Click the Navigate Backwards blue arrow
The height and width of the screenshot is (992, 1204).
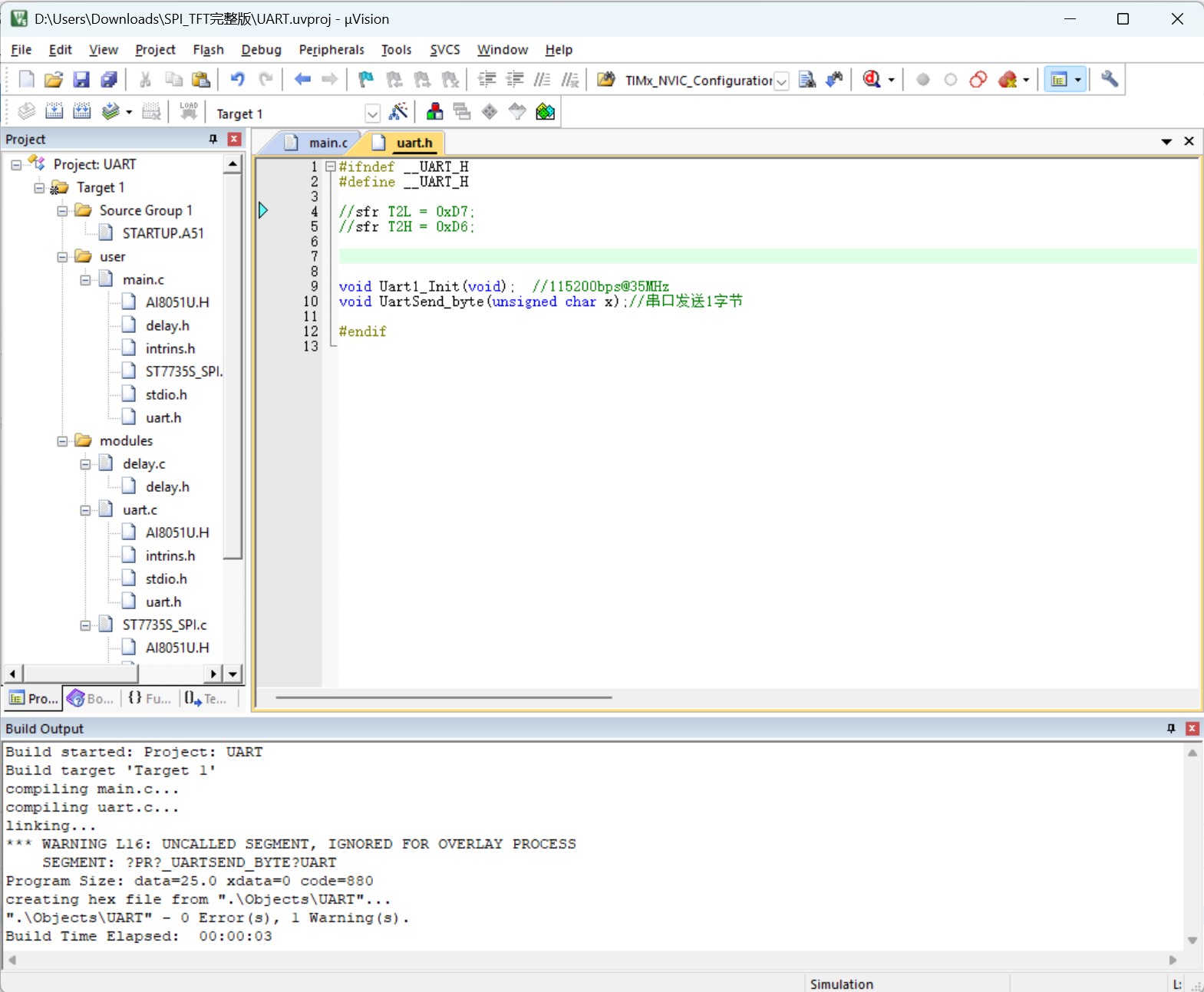tap(302, 79)
